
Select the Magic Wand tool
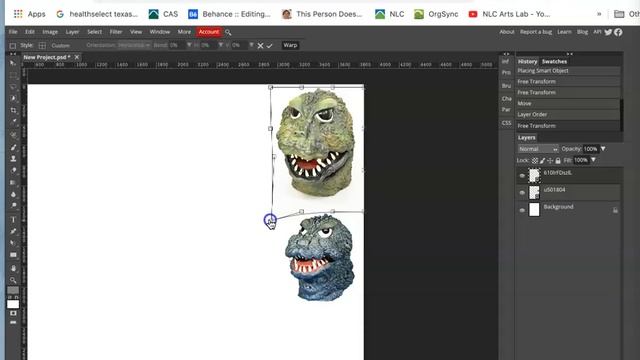pyautogui.click(x=13, y=98)
